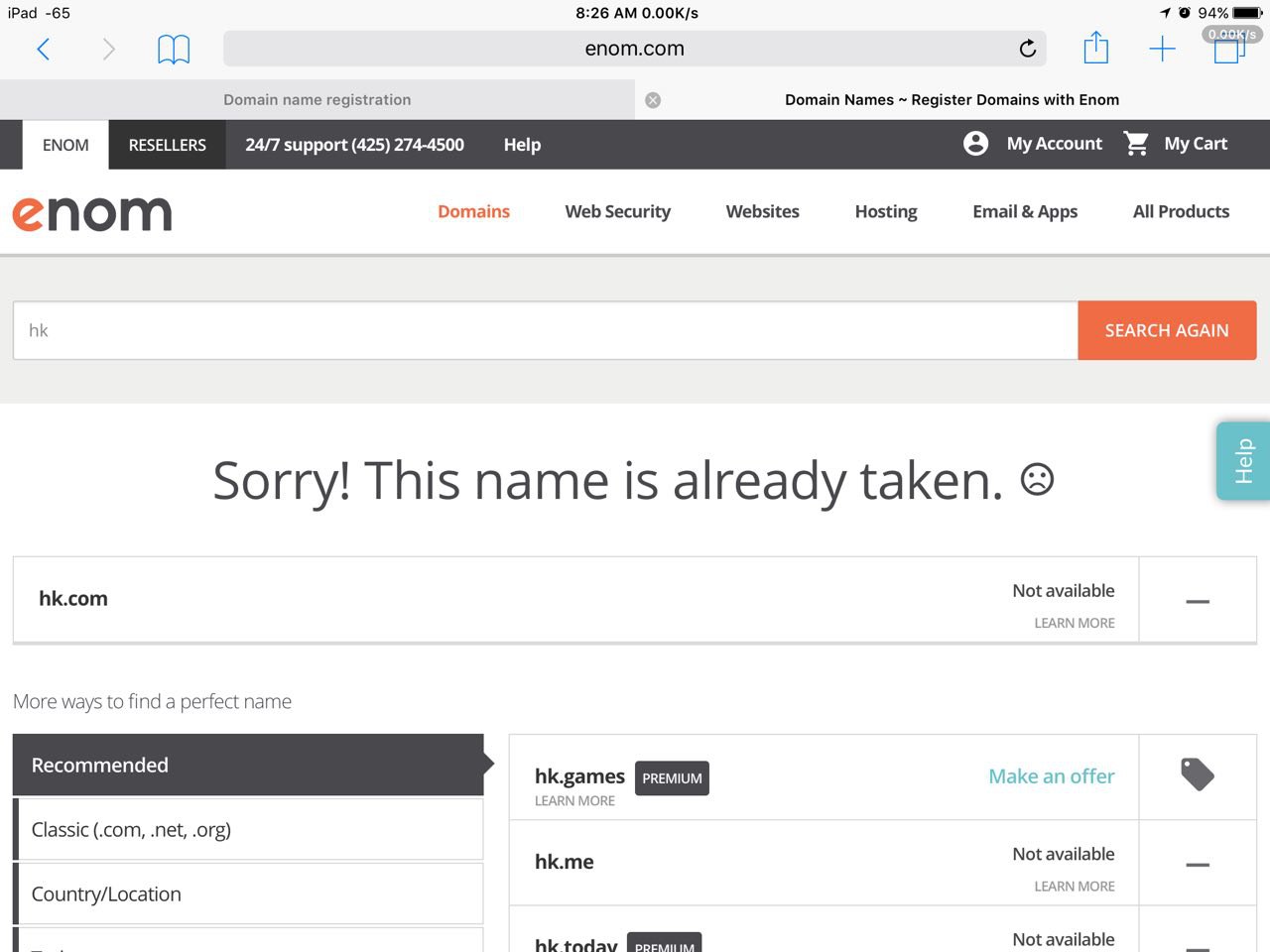Viewport: 1270px width, 952px height.
Task: Tap the Safari back arrow
Action: 43,49
